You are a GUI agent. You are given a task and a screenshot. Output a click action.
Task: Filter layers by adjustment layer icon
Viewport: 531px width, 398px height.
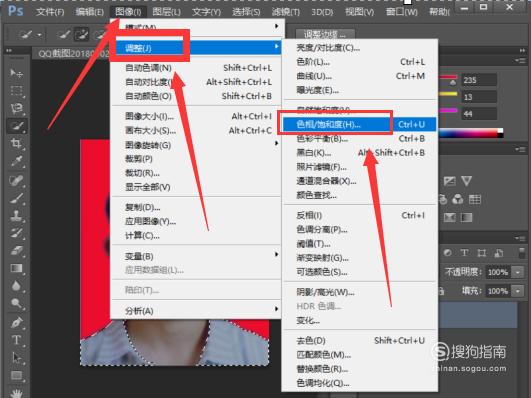[447, 253]
